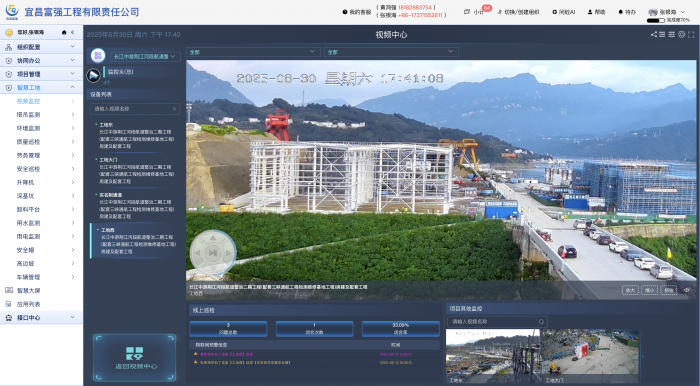700x386 pixels.
Task: Select the 工地大门 camera thumbnail
Action: coord(590,357)
